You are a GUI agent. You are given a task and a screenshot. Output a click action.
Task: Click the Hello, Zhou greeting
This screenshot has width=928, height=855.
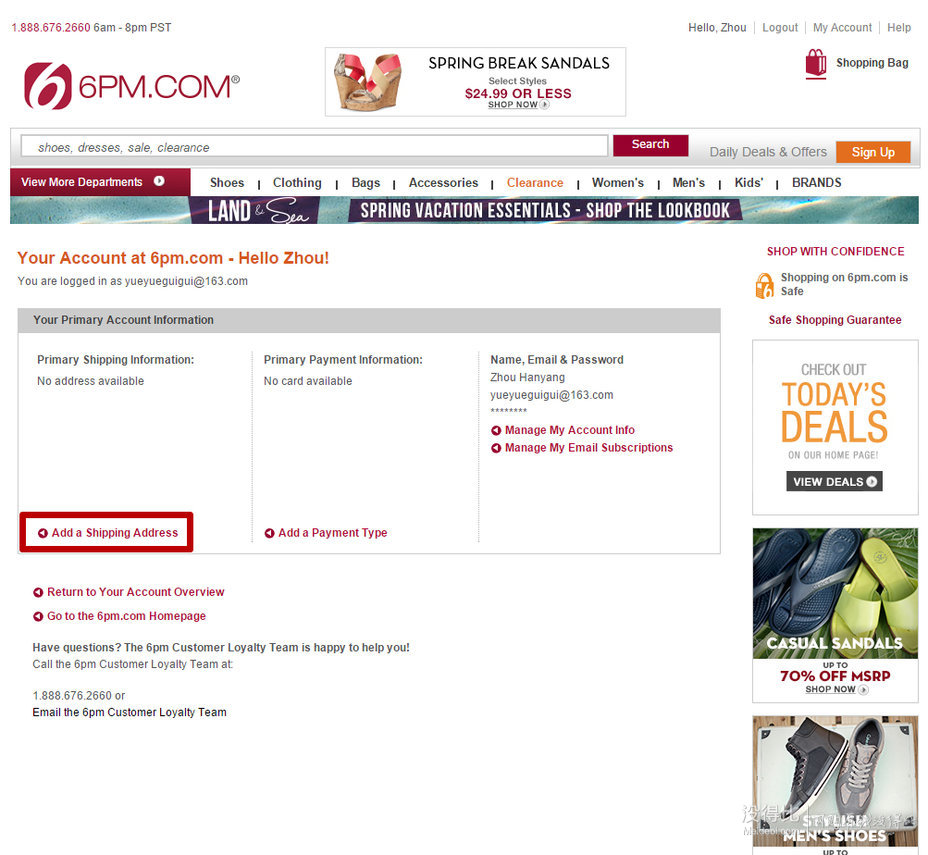717,28
